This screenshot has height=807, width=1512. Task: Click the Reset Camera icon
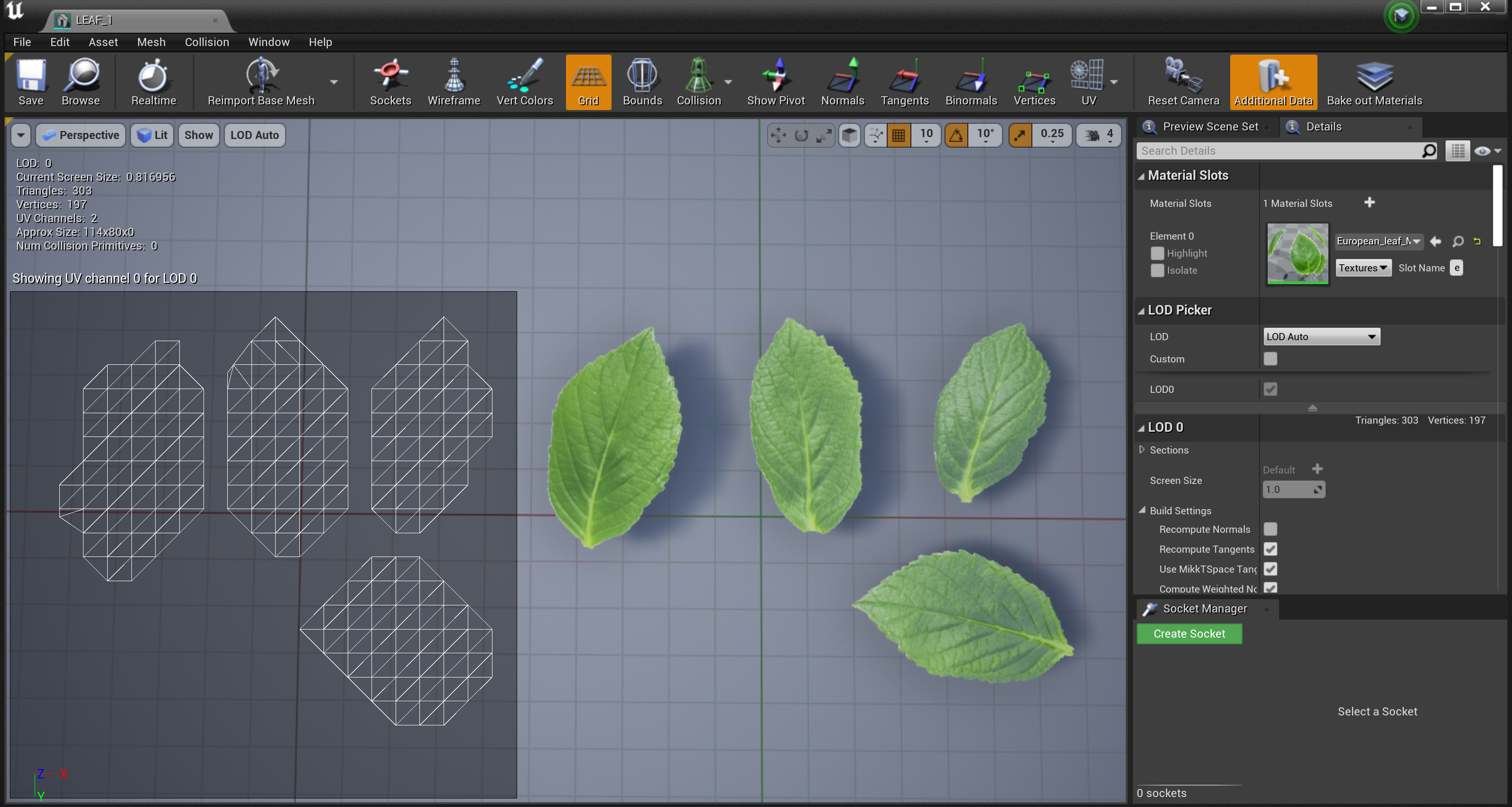(1182, 81)
